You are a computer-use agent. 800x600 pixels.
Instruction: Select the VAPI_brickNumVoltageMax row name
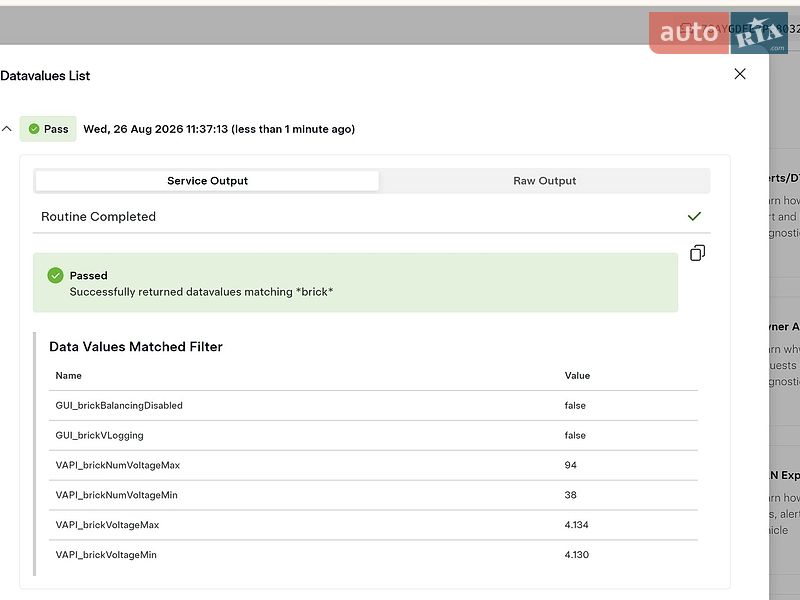pyautogui.click(x=118, y=465)
